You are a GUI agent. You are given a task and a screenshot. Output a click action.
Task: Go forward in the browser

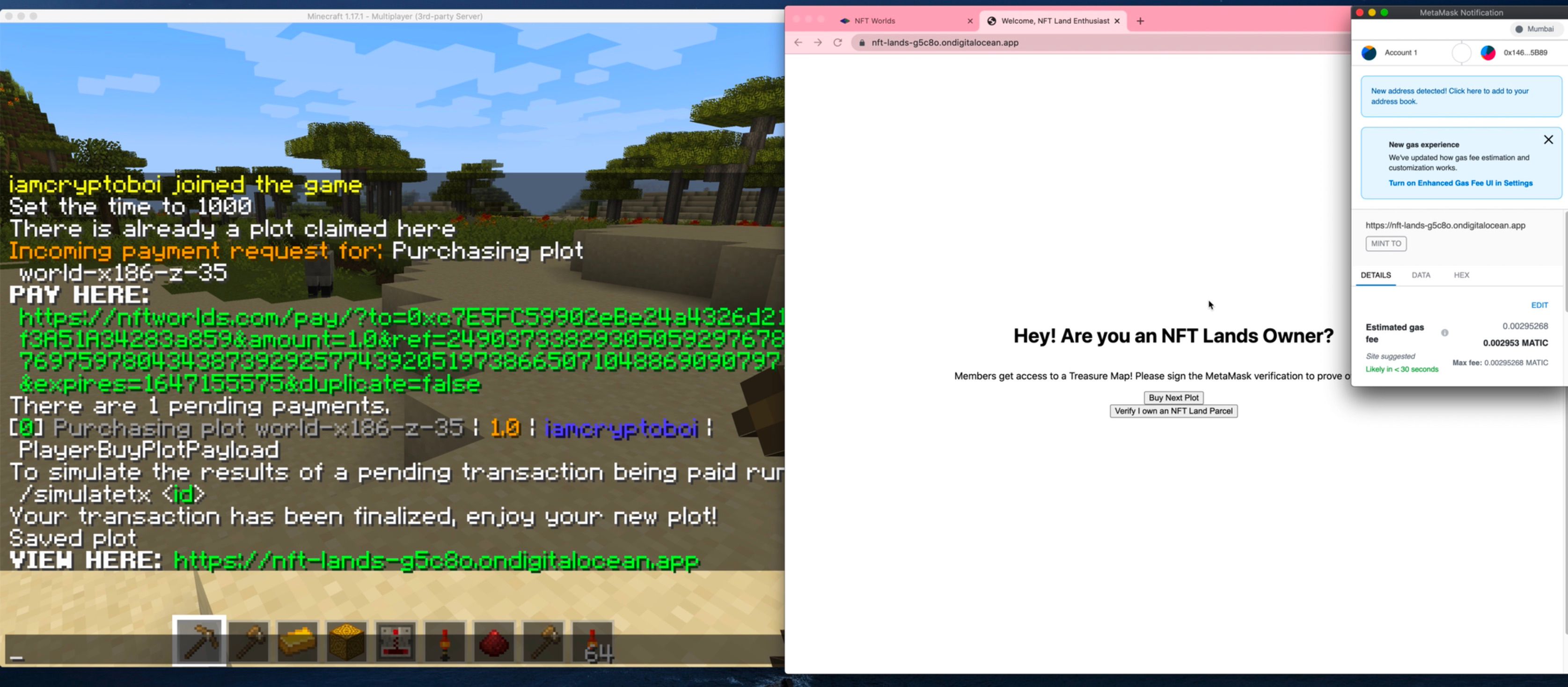click(818, 43)
